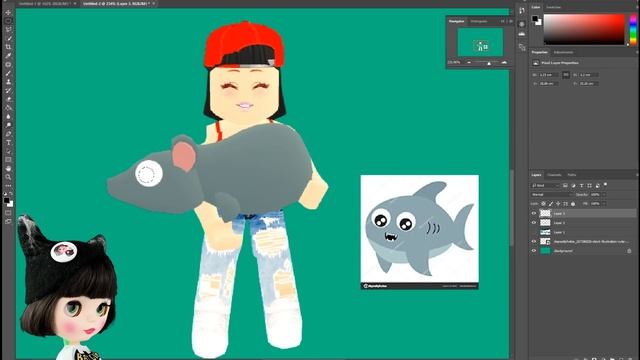Screen dimensions: 640x360
Task: Select the Clone Stamp tool
Action: 8,82
